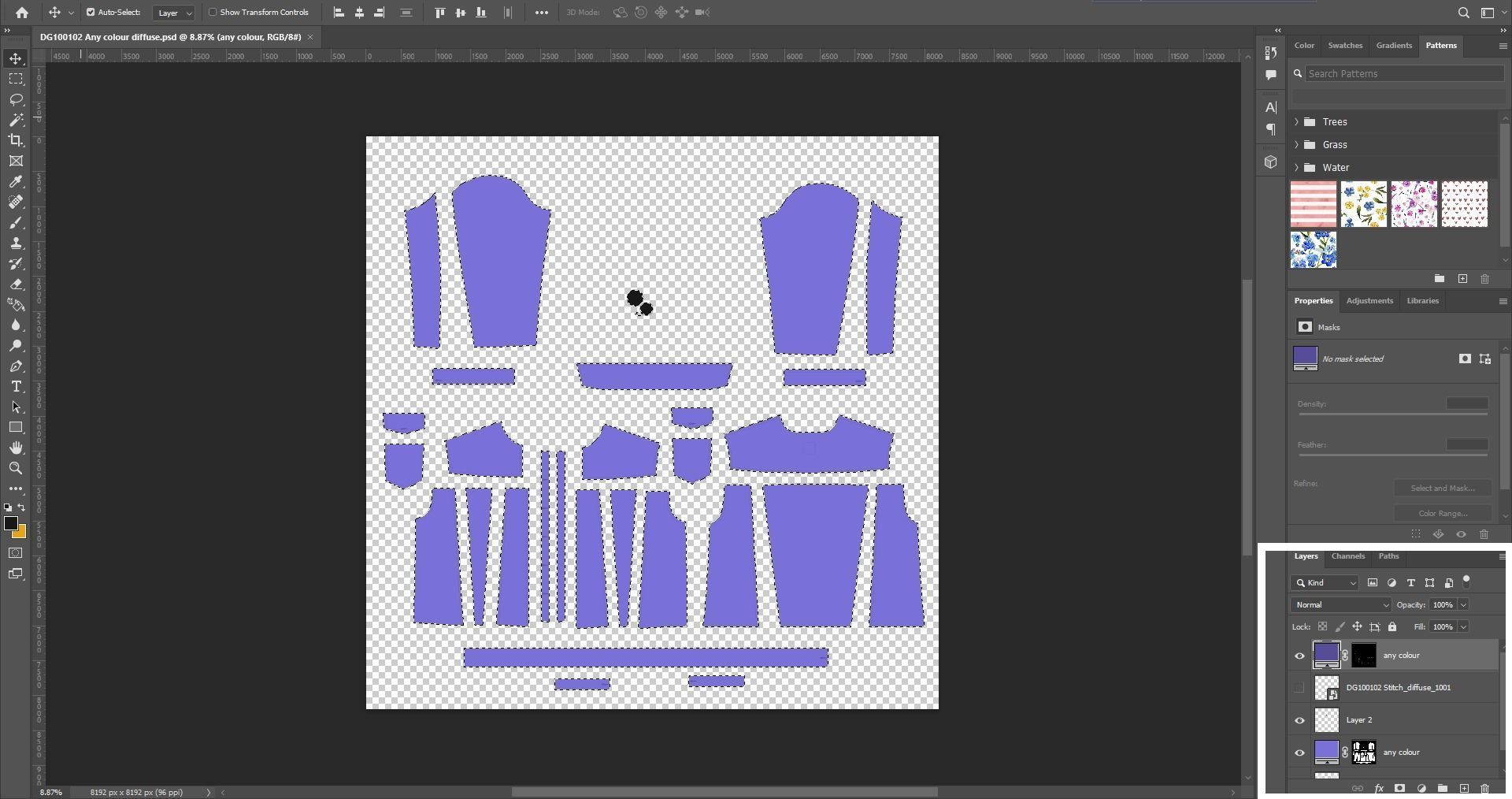Screen dimensions: 1512x799
Task: Select the Type tool
Action: 16,386
